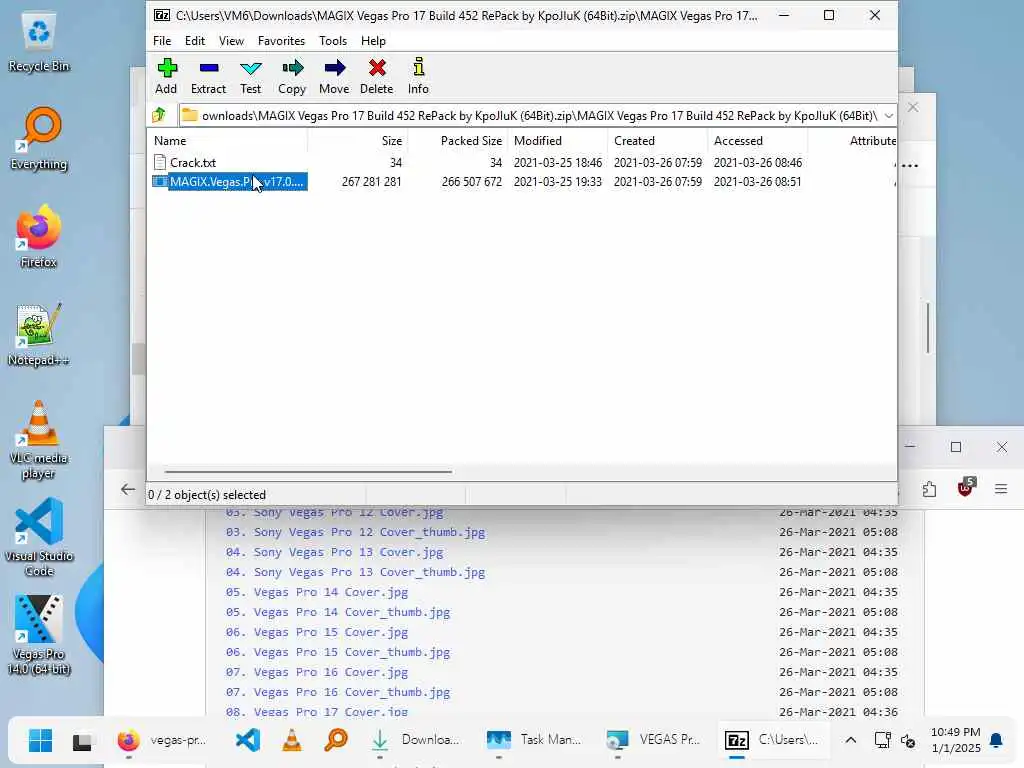Open link 07. Vegas Pro 16 Cover.jpg
The width and height of the screenshot is (1024, 768).
[317, 672]
